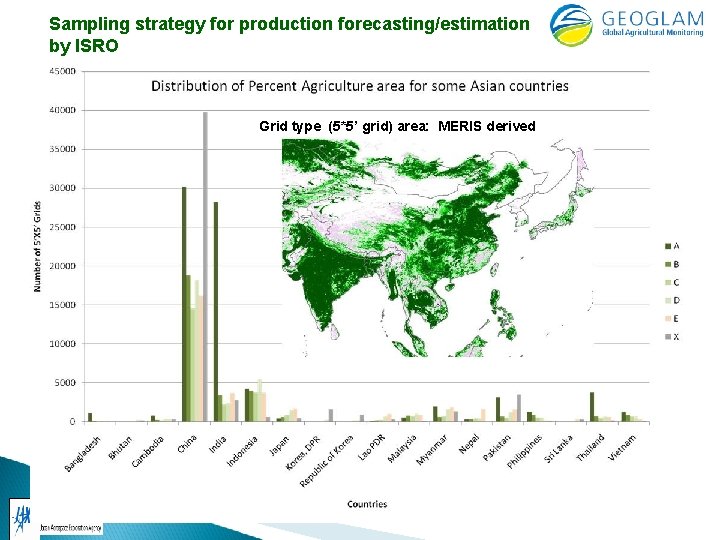
Task: Click the 'Japan' axis label
Action: tap(279, 445)
